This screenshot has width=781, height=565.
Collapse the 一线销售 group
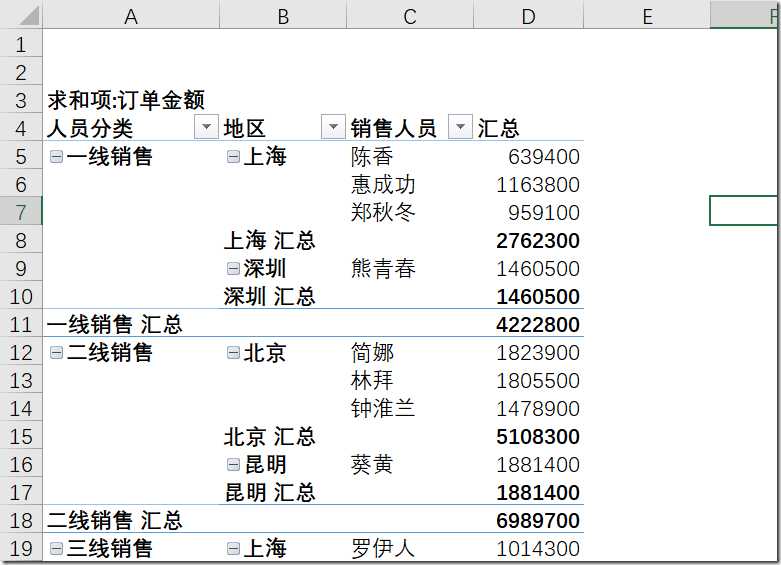click(56, 157)
